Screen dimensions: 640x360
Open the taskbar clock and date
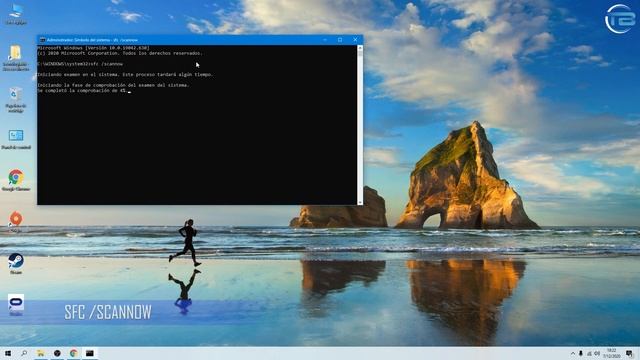611,353
